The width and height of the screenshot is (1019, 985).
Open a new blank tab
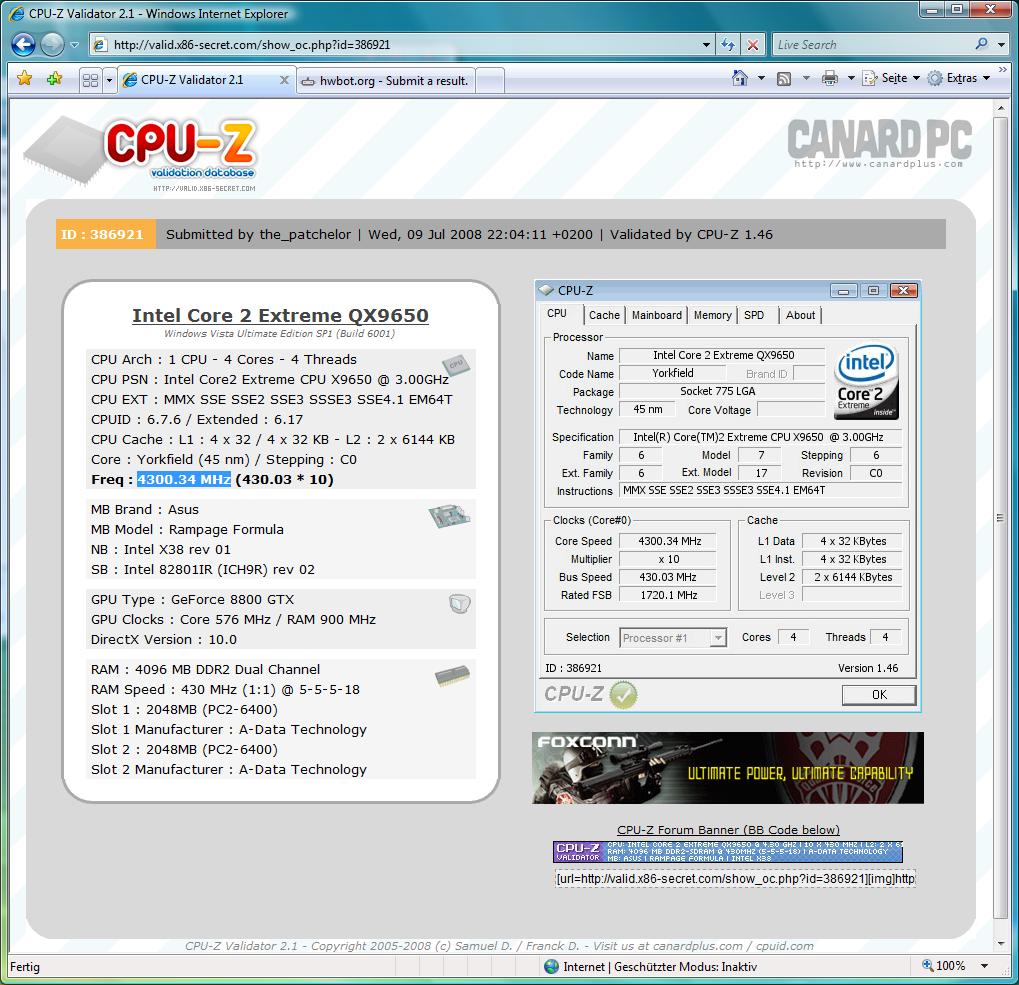click(x=490, y=81)
